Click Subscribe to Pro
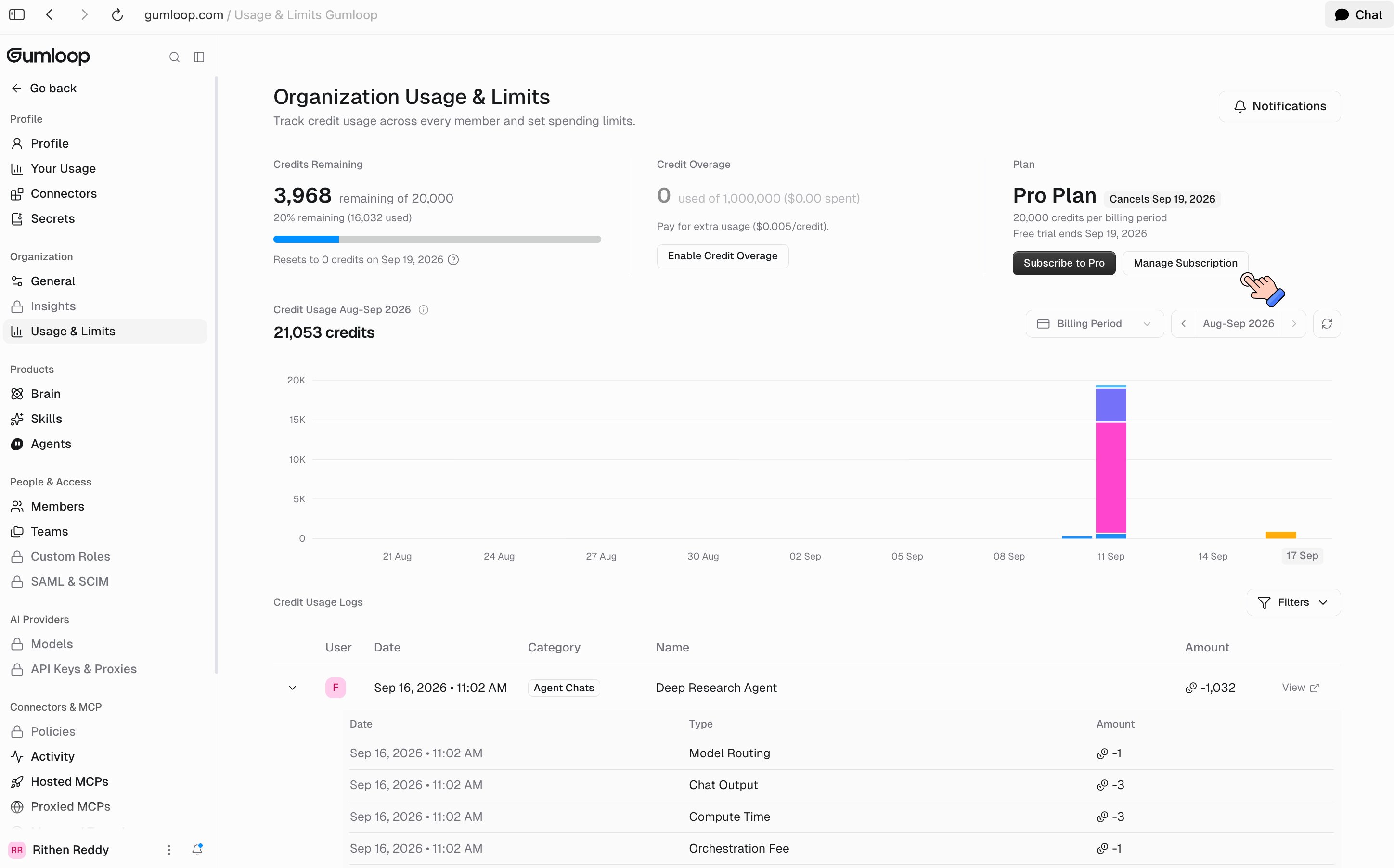 pos(1064,263)
